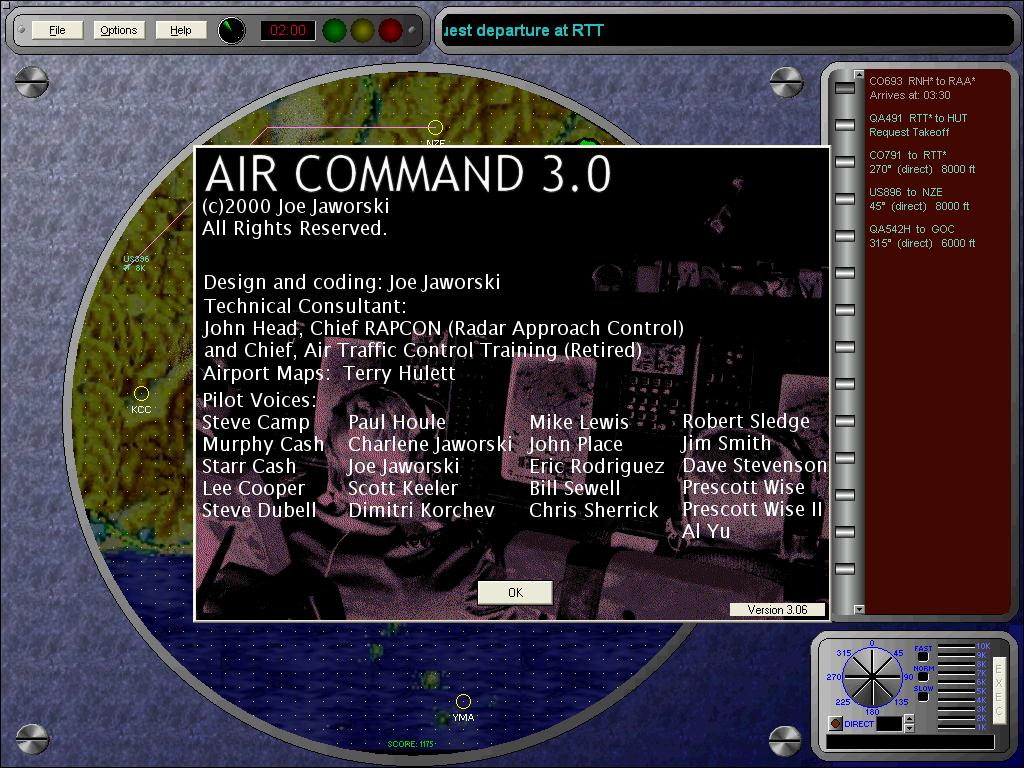Screen dimensions: 1024x768
Task: Select the YMA waypoint on radar
Action: coord(463,701)
